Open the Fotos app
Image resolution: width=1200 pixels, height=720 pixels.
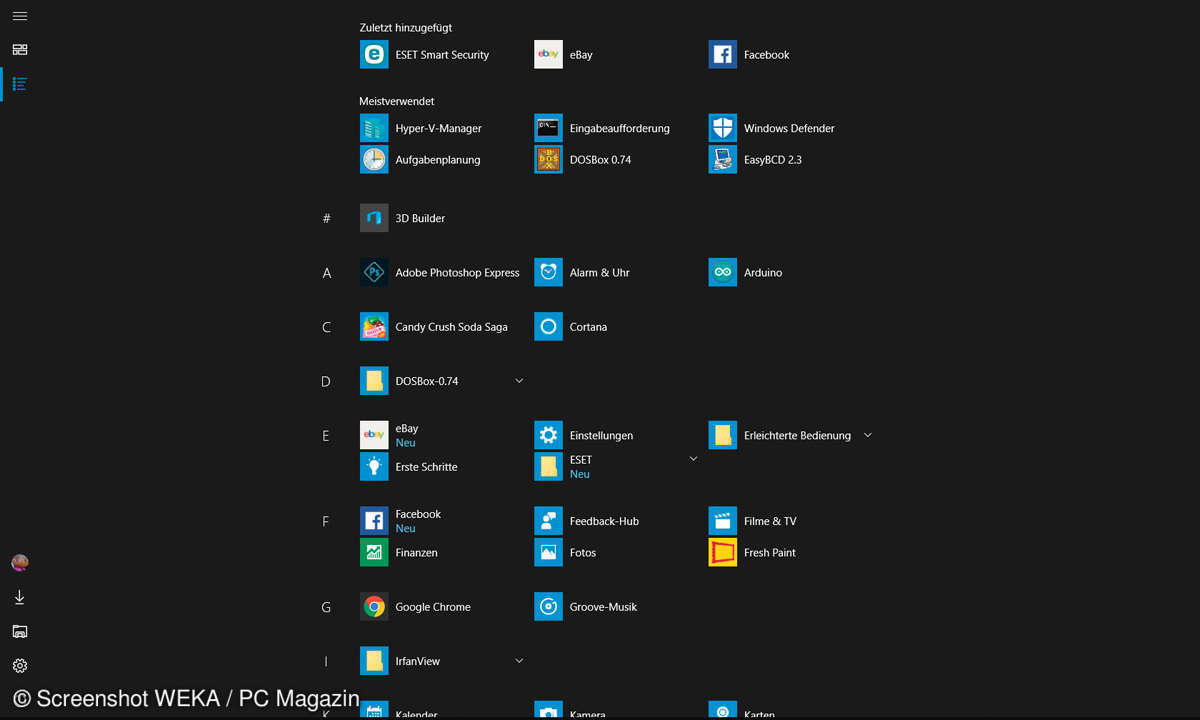565,552
